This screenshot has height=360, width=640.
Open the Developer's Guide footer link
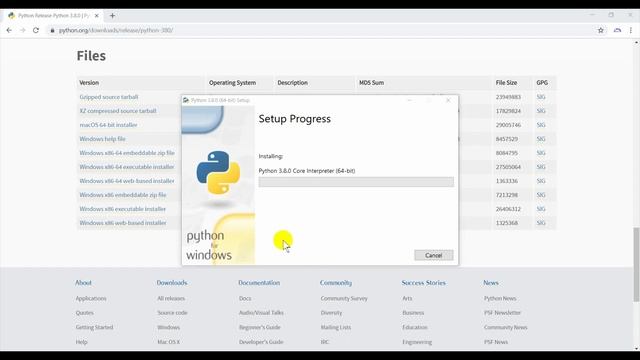click(x=261, y=342)
